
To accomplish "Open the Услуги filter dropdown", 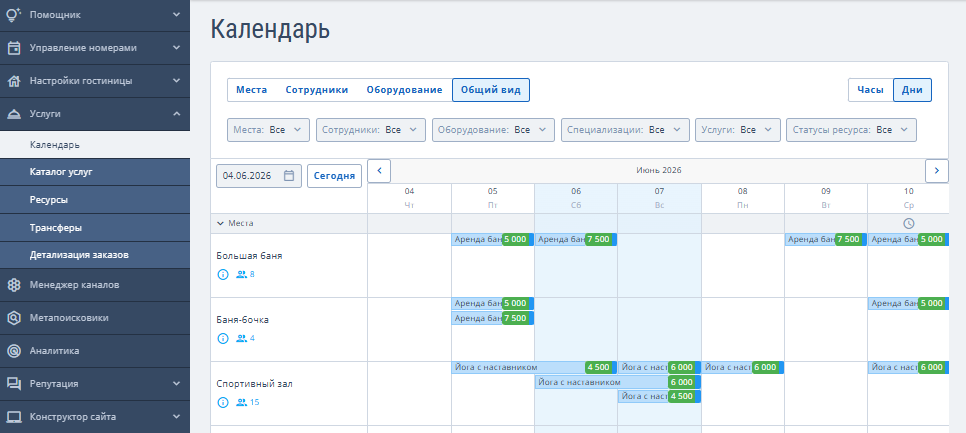I will pos(738,130).
